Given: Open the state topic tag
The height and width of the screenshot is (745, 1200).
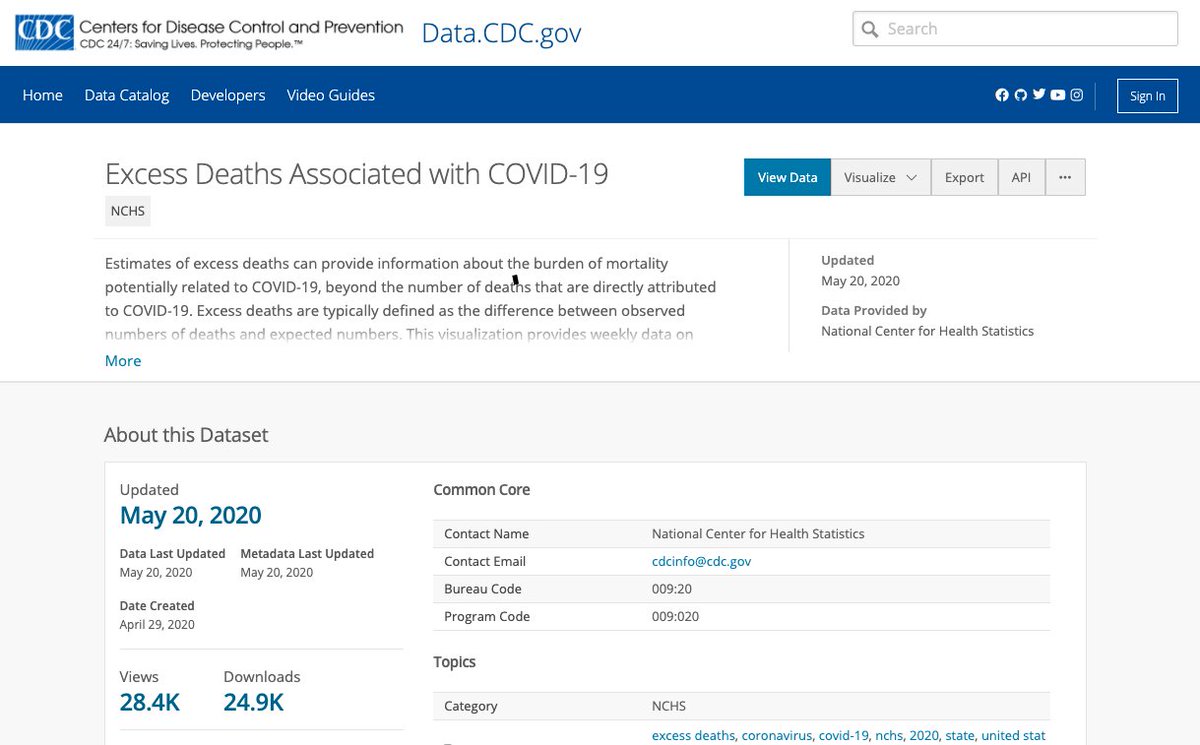Looking at the screenshot, I should click(960, 735).
